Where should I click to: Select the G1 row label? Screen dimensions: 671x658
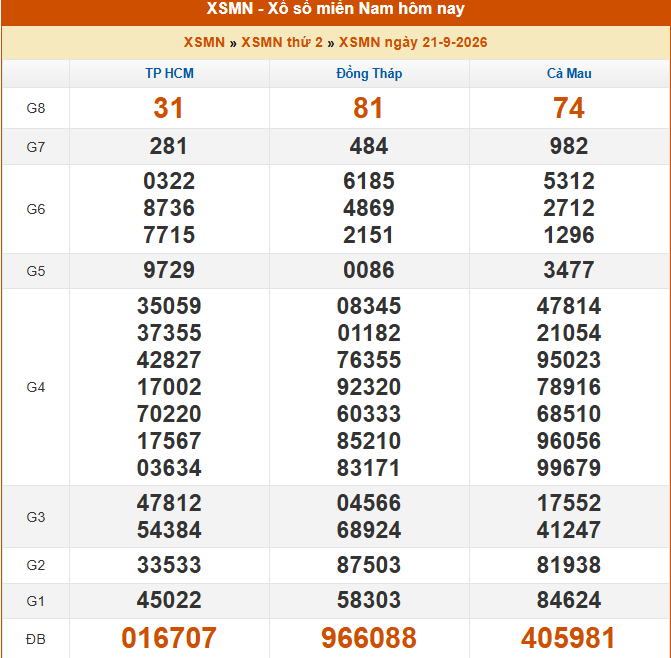click(36, 602)
